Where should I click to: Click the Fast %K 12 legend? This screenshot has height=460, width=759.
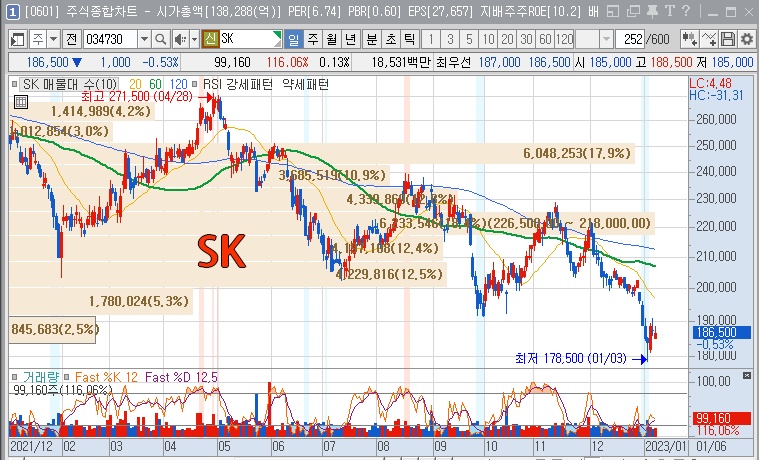point(106,377)
